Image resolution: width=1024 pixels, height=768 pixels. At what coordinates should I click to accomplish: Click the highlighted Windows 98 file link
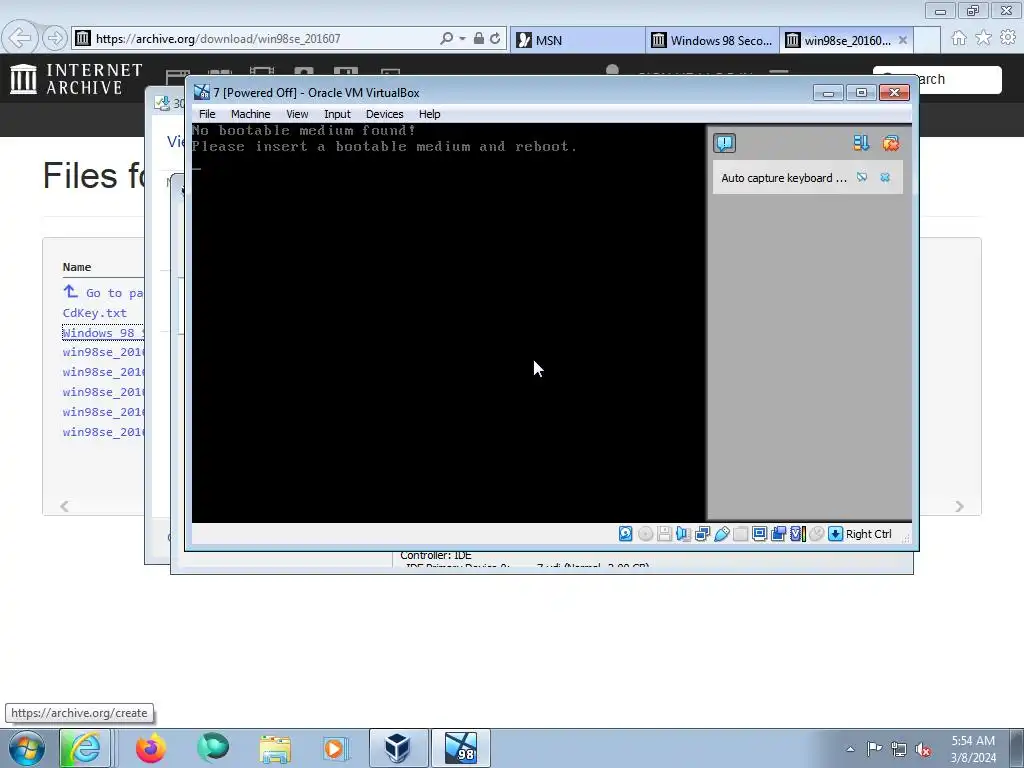[x=103, y=332]
